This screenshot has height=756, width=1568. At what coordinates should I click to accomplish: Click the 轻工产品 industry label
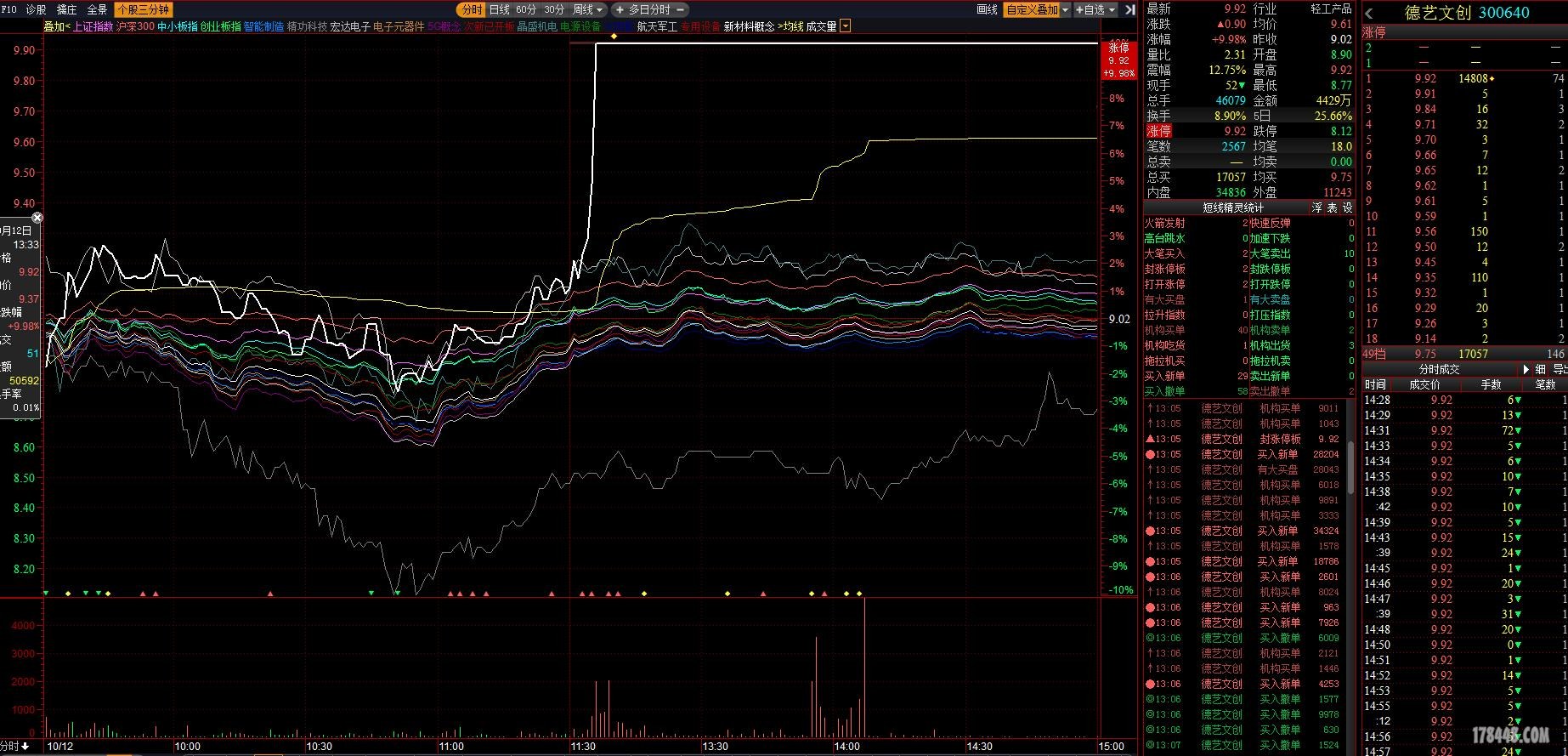pos(1331,9)
